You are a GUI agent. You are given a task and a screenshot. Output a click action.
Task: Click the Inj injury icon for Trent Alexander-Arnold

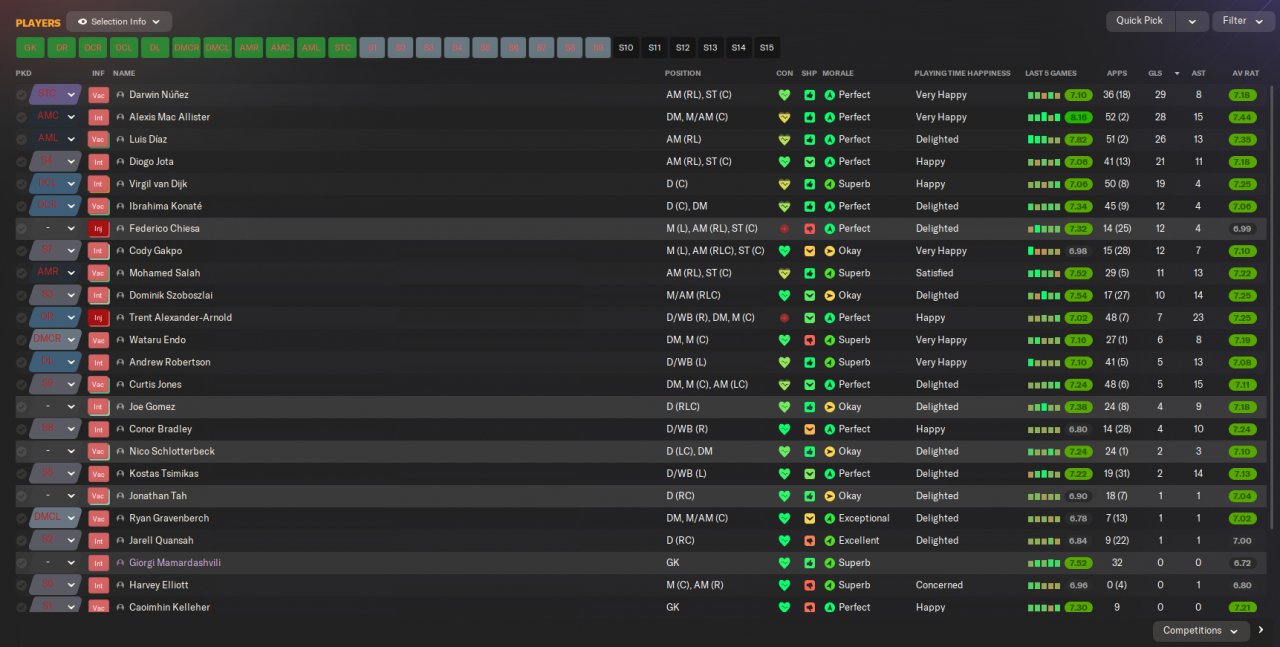point(98,318)
